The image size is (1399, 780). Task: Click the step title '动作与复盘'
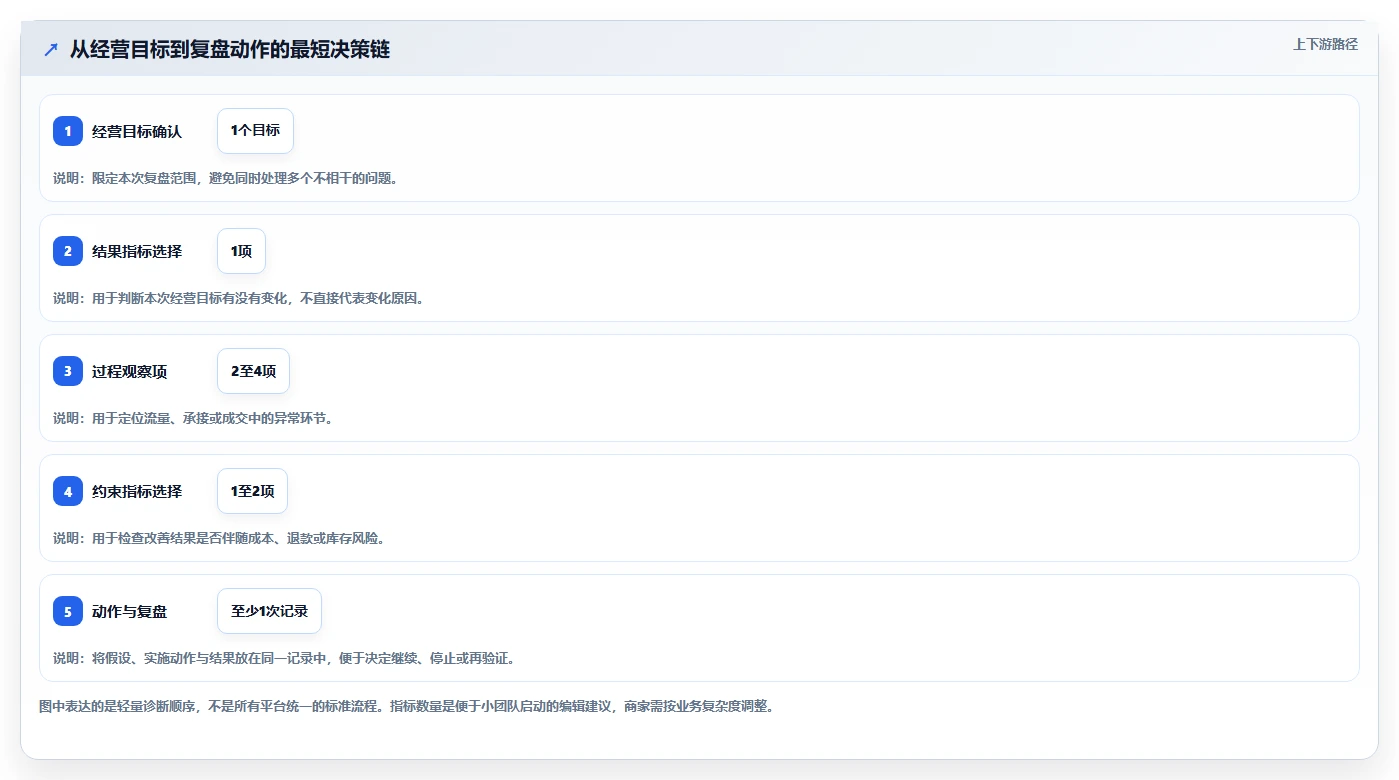(130, 611)
